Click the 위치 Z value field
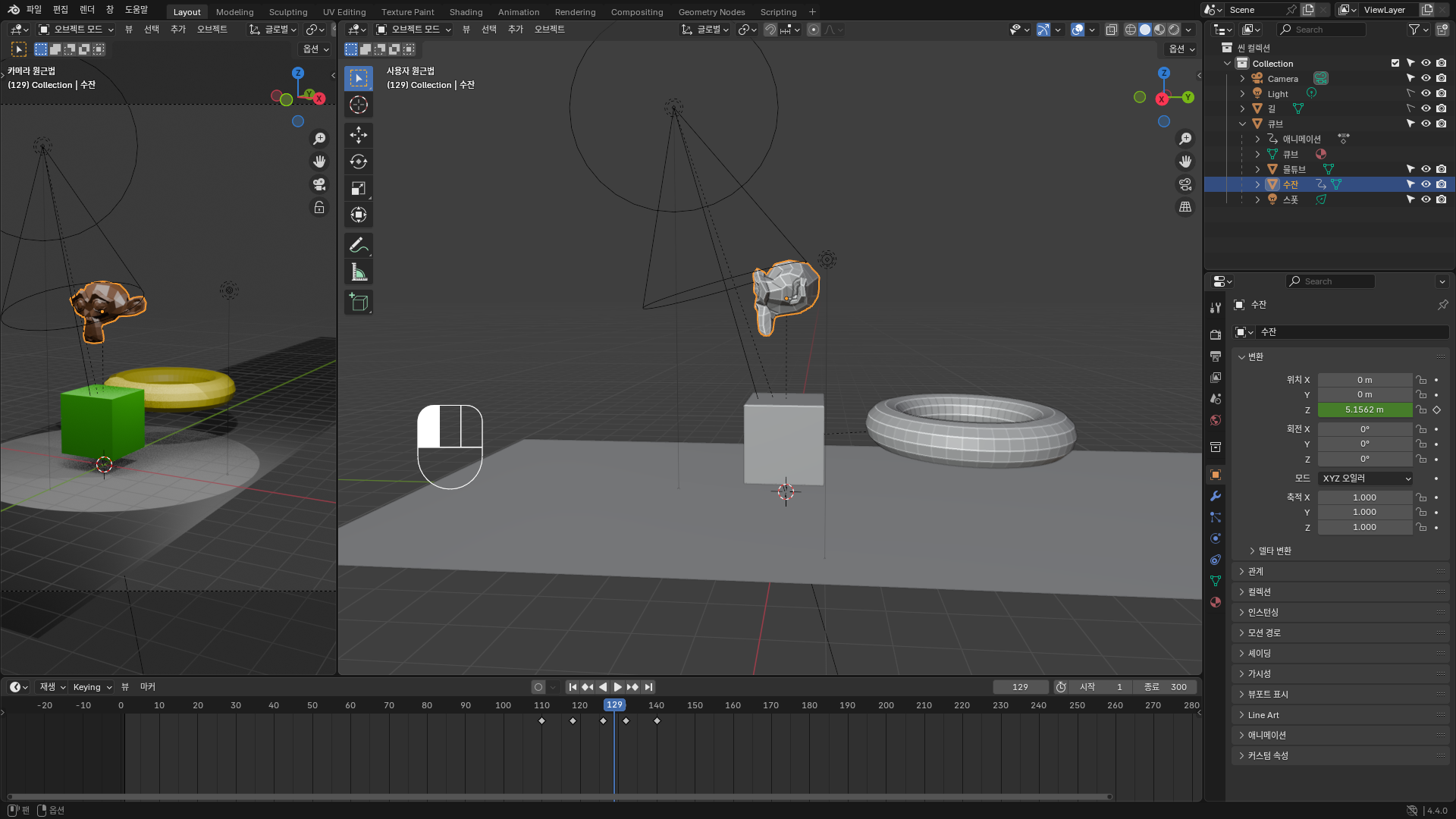1456x819 pixels. click(x=1364, y=410)
